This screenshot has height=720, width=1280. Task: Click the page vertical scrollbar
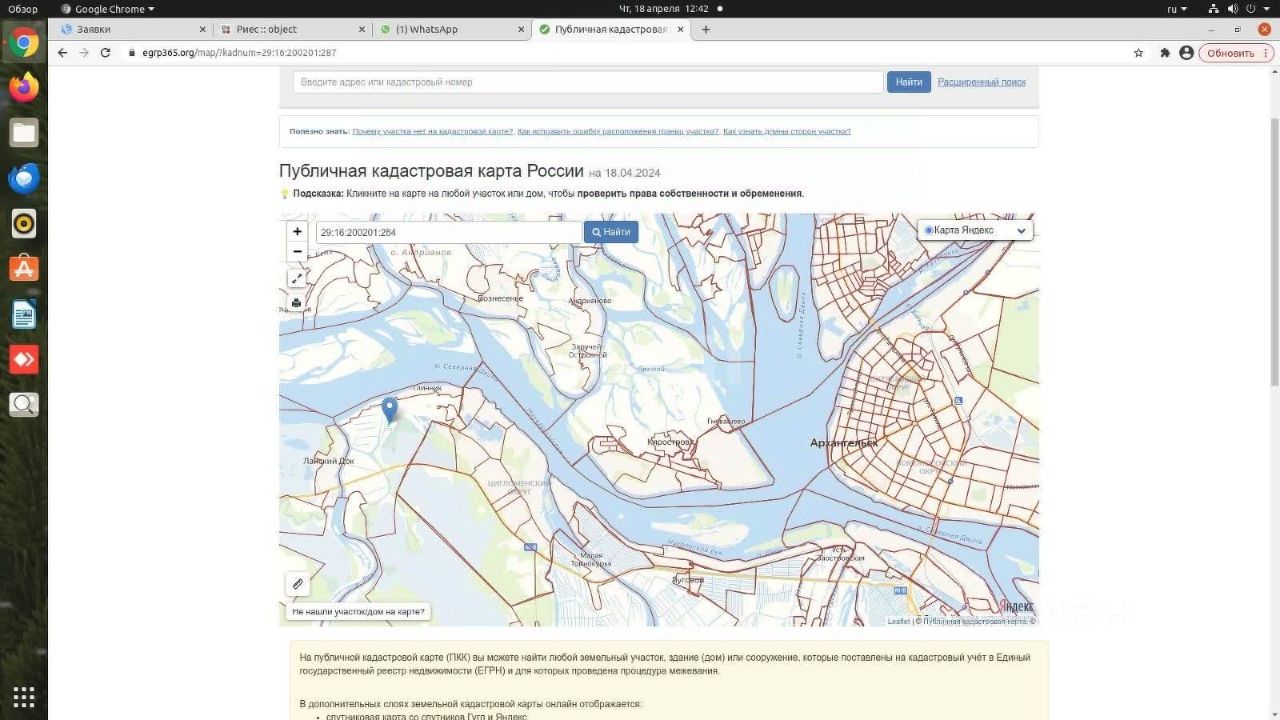[1273, 230]
